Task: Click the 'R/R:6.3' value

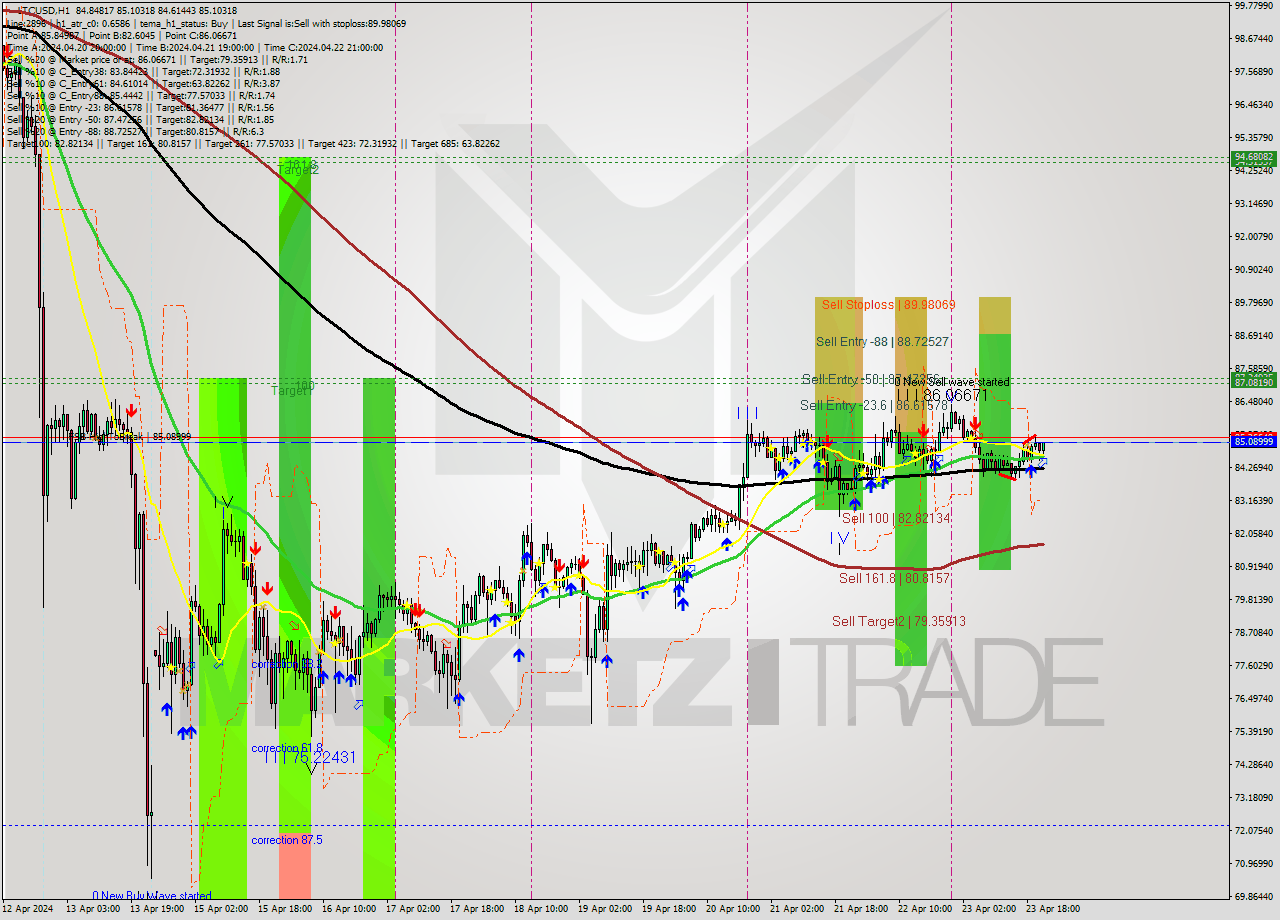Action: coord(248,131)
